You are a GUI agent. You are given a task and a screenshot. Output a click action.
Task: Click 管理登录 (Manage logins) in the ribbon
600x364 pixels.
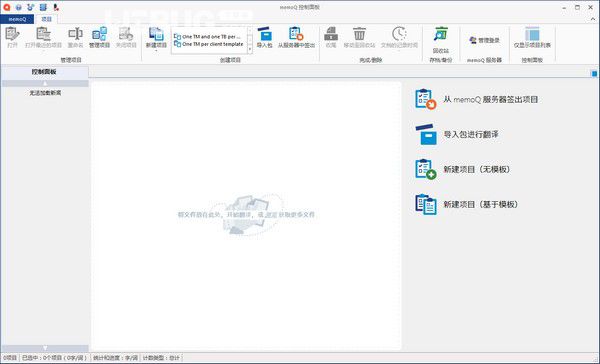(484, 40)
